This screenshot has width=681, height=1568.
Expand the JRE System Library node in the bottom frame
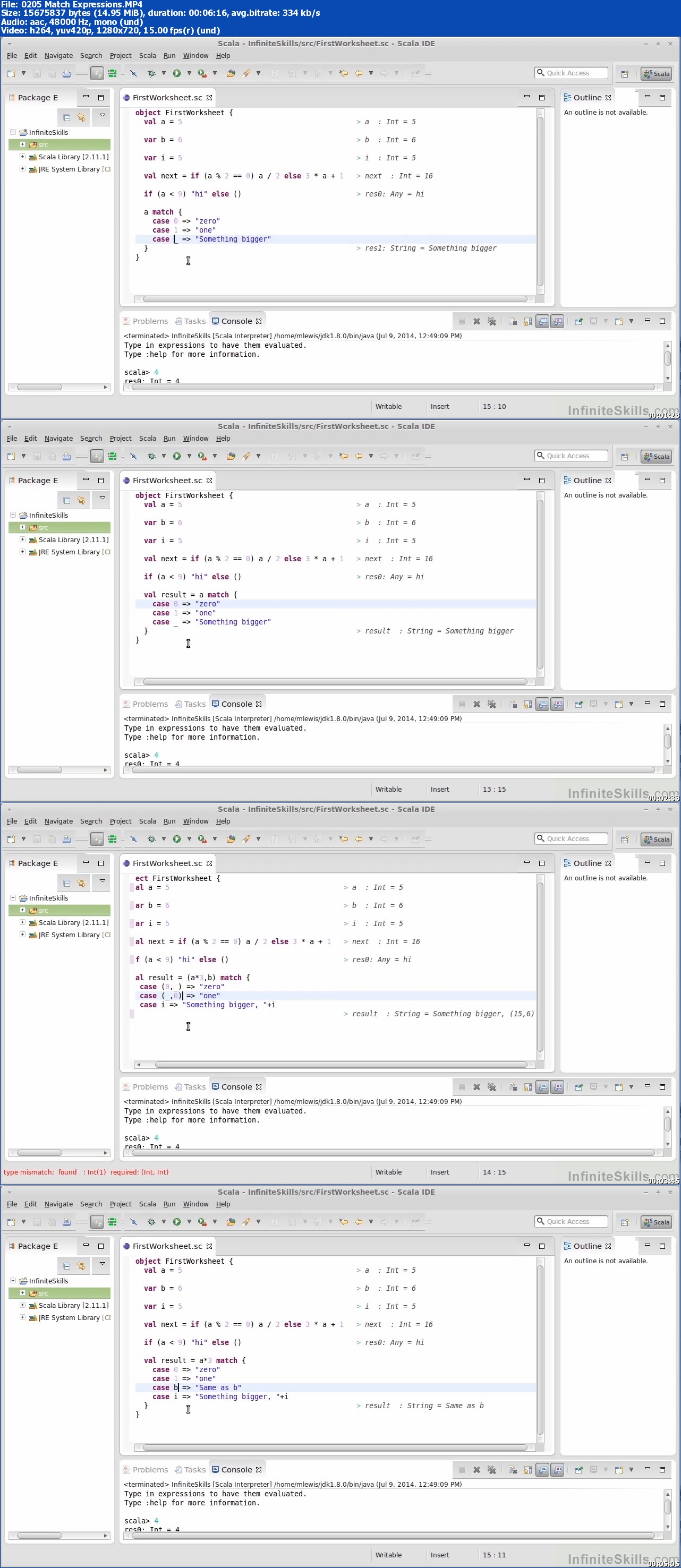tap(22, 1317)
